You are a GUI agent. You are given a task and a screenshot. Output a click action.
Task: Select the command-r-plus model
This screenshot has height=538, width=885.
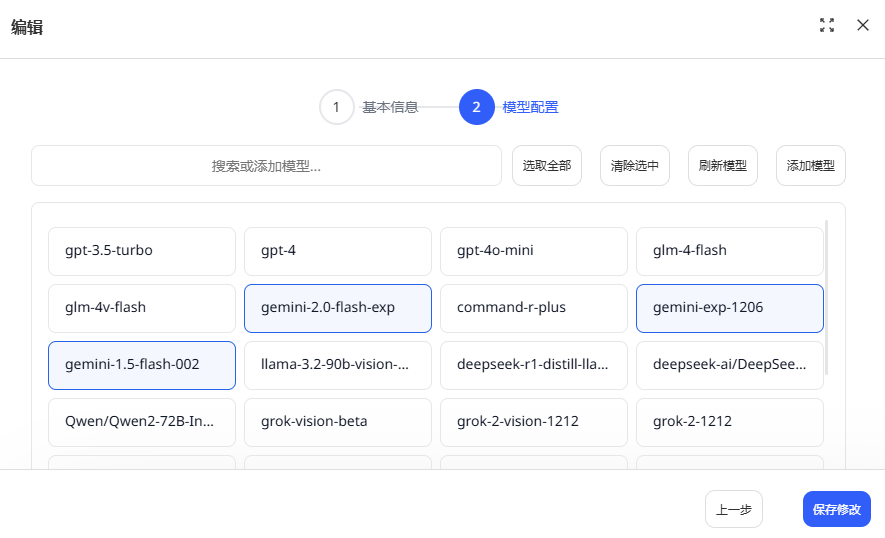coord(534,308)
